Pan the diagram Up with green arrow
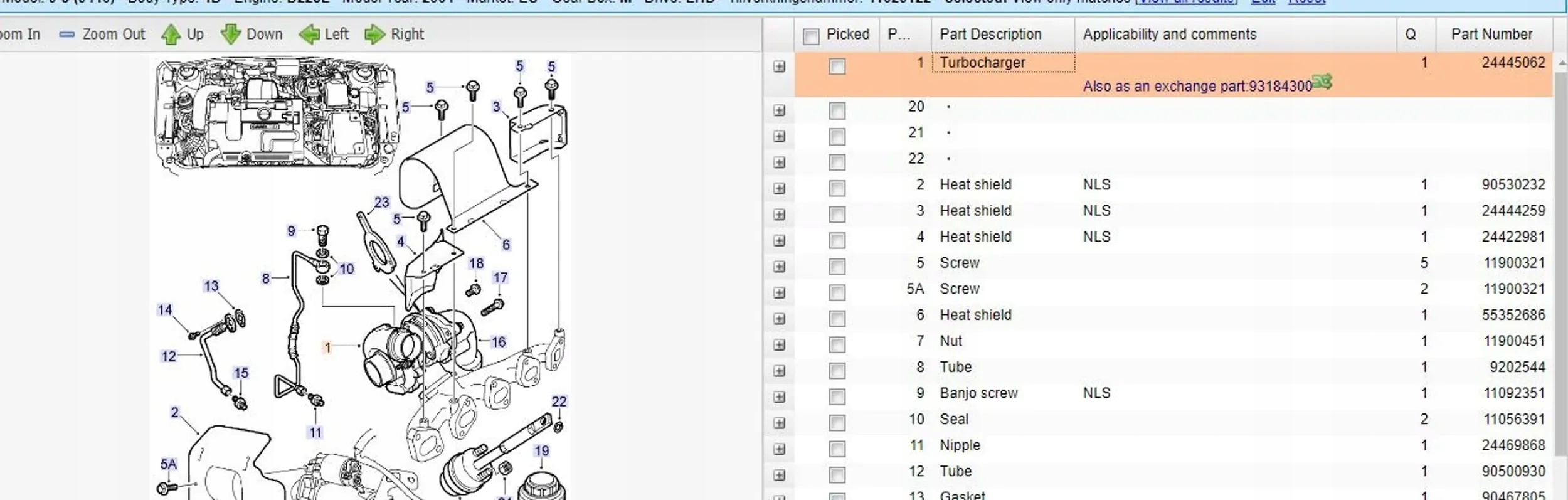 [x=171, y=35]
